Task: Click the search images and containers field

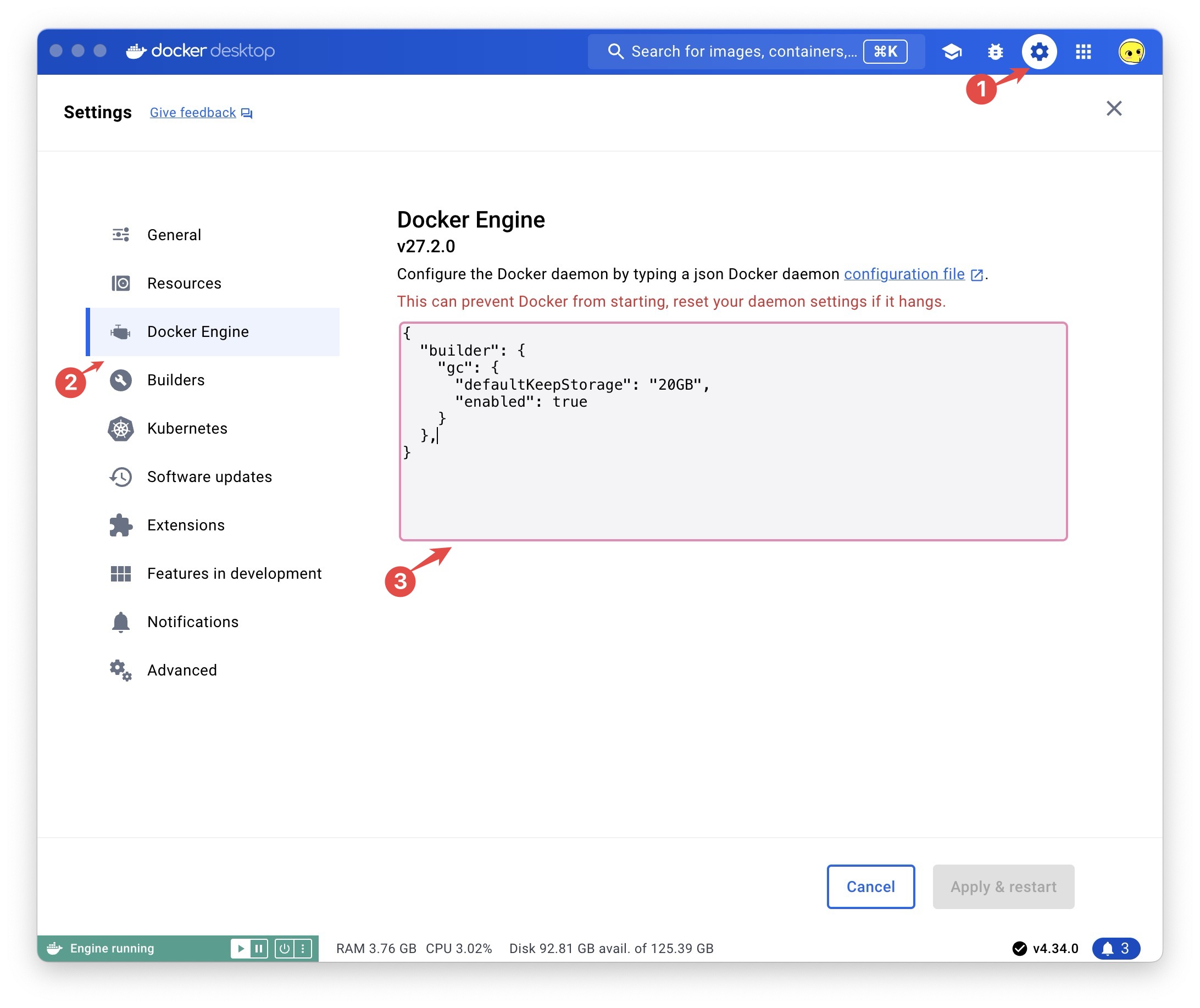Action: (x=755, y=52)
